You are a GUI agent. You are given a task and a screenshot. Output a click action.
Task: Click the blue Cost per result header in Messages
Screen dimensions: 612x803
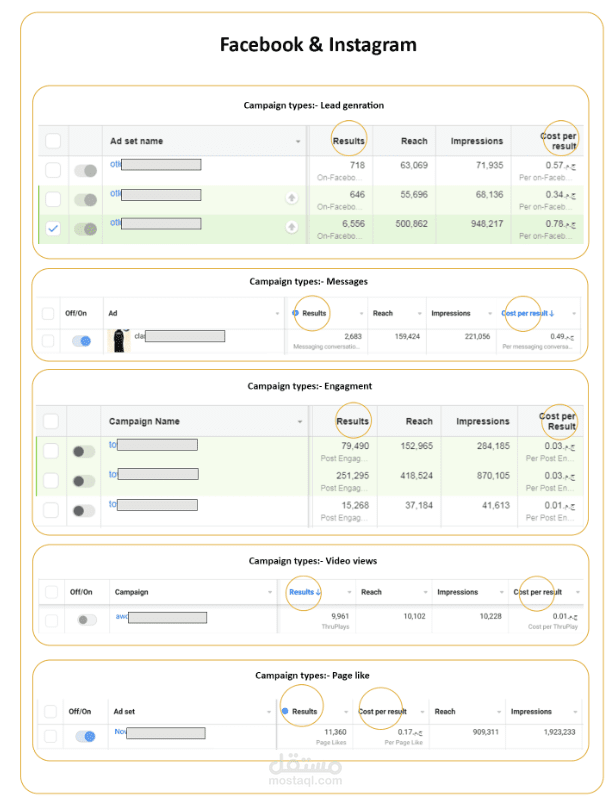(527, 313)
